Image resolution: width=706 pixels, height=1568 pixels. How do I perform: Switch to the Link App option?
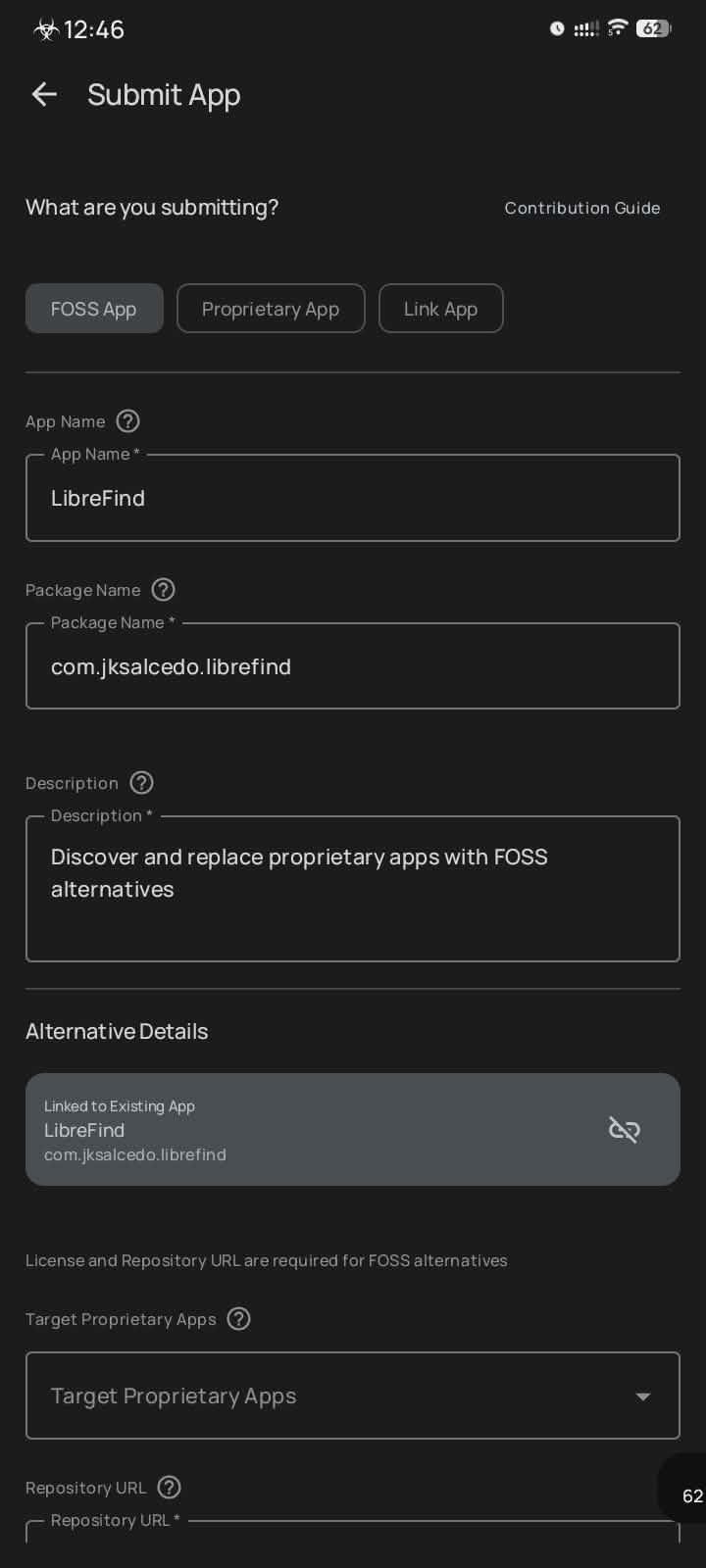(x=440, y=309)
